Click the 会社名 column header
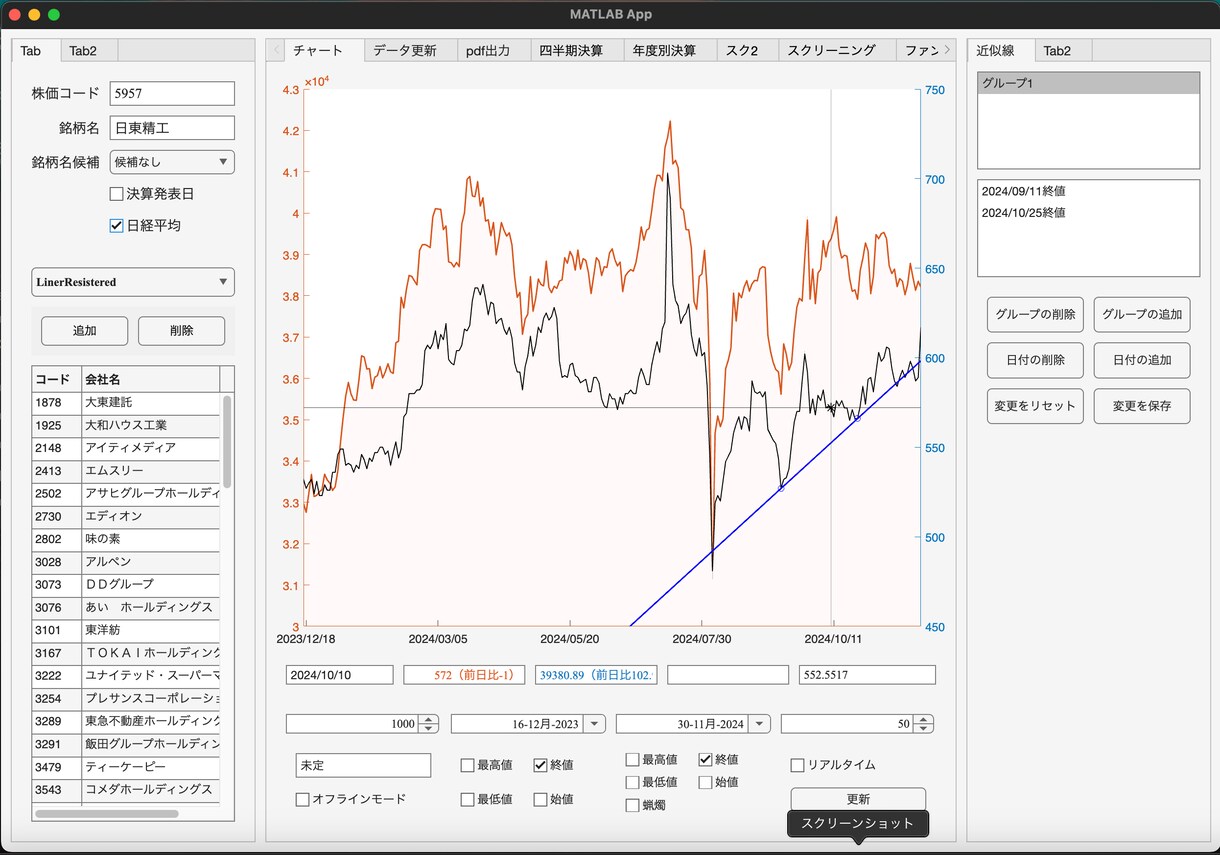Screen dimensions: 1220x855 (x=150, y=379)
